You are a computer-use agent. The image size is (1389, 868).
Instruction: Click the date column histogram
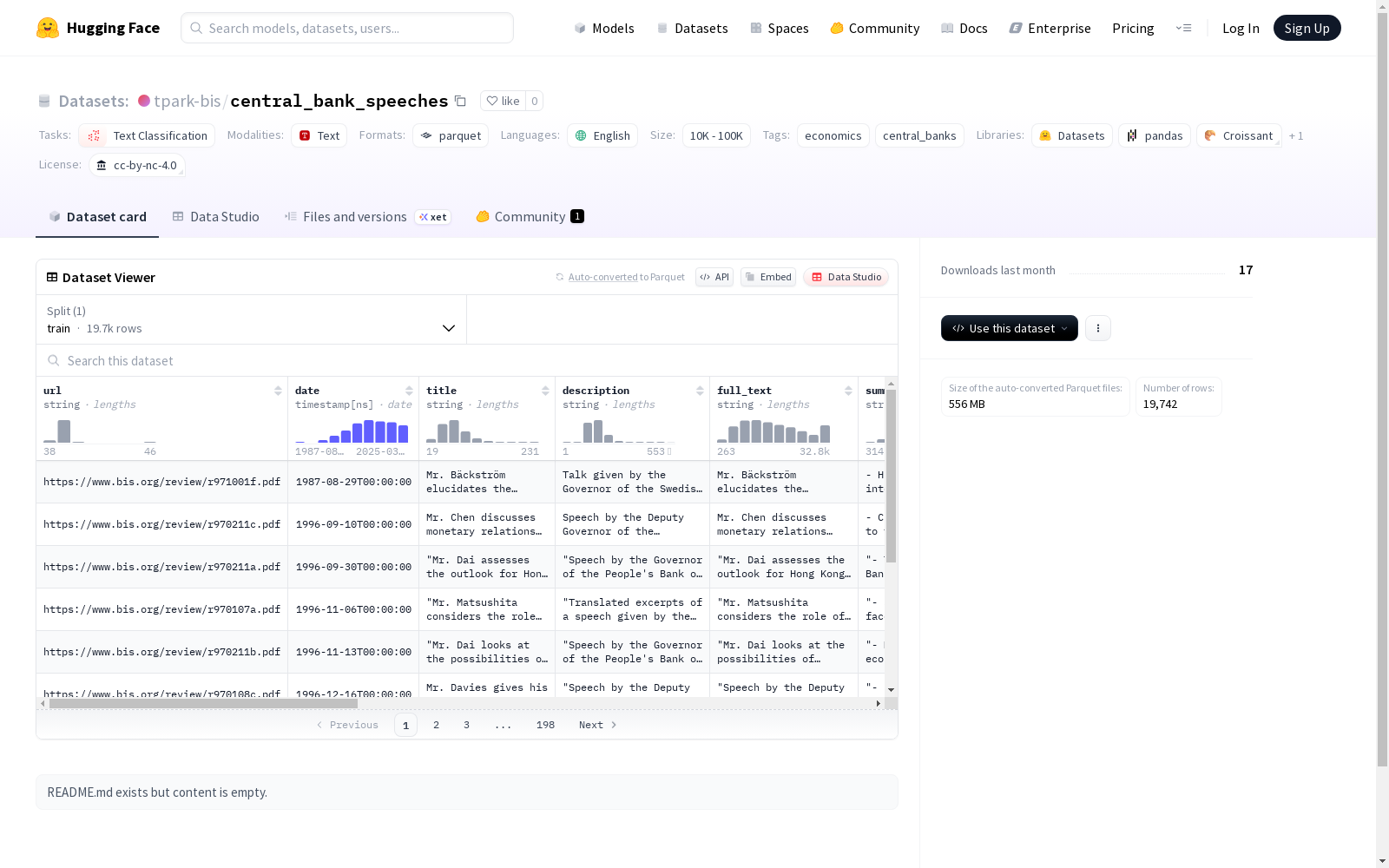point(352,431)
